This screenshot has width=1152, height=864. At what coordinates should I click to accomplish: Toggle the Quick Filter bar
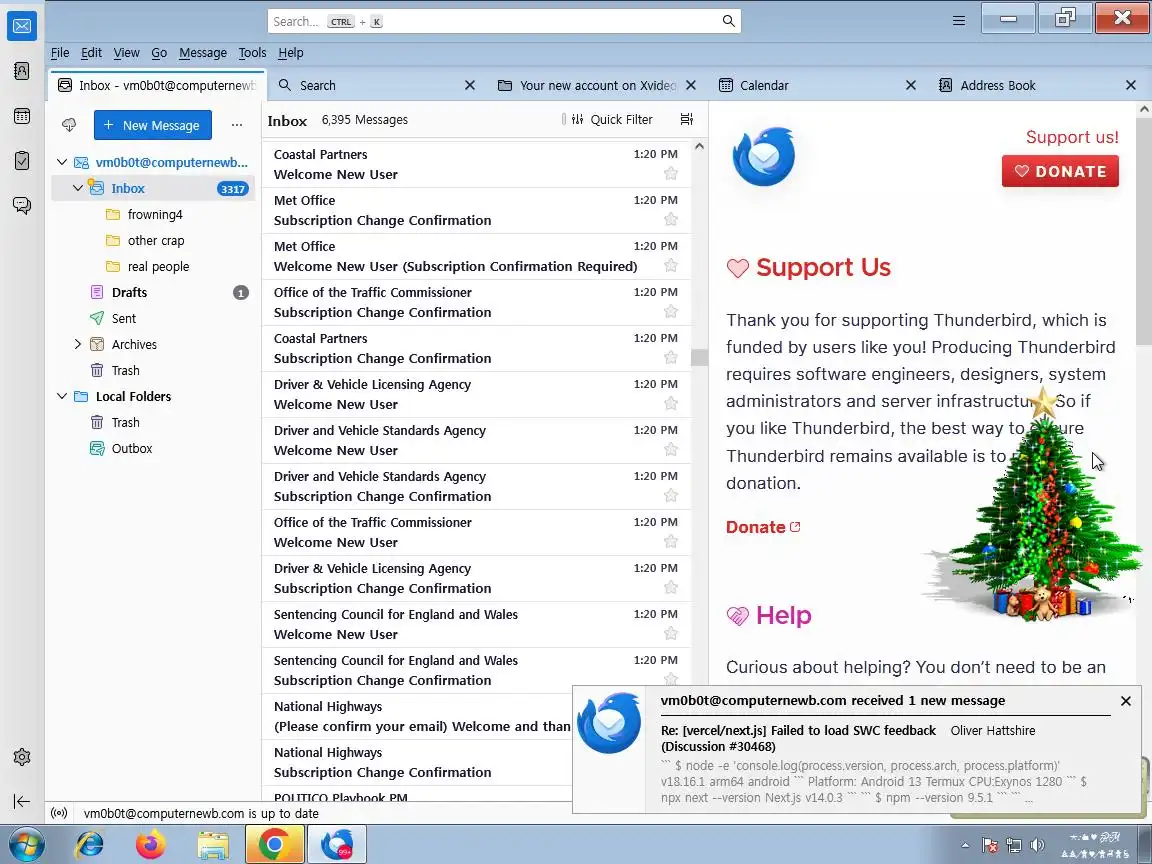(x=612, y=119)
